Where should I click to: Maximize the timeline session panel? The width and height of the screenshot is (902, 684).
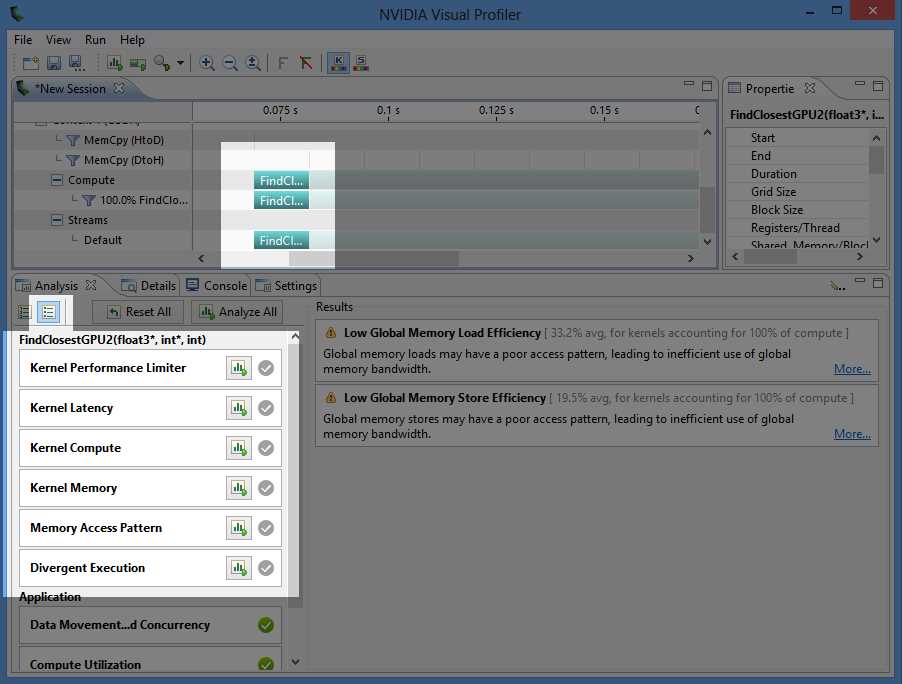click(x=707, y=86)
